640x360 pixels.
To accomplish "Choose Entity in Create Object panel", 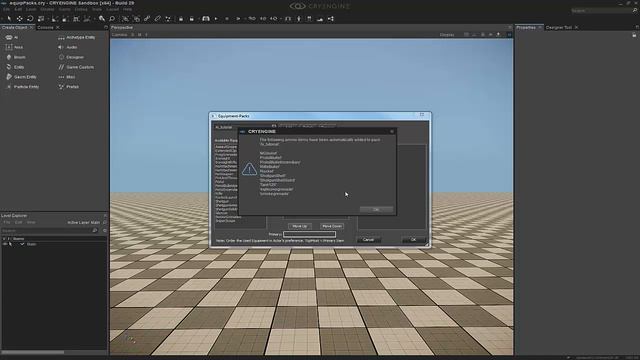I will coord(16,67).
